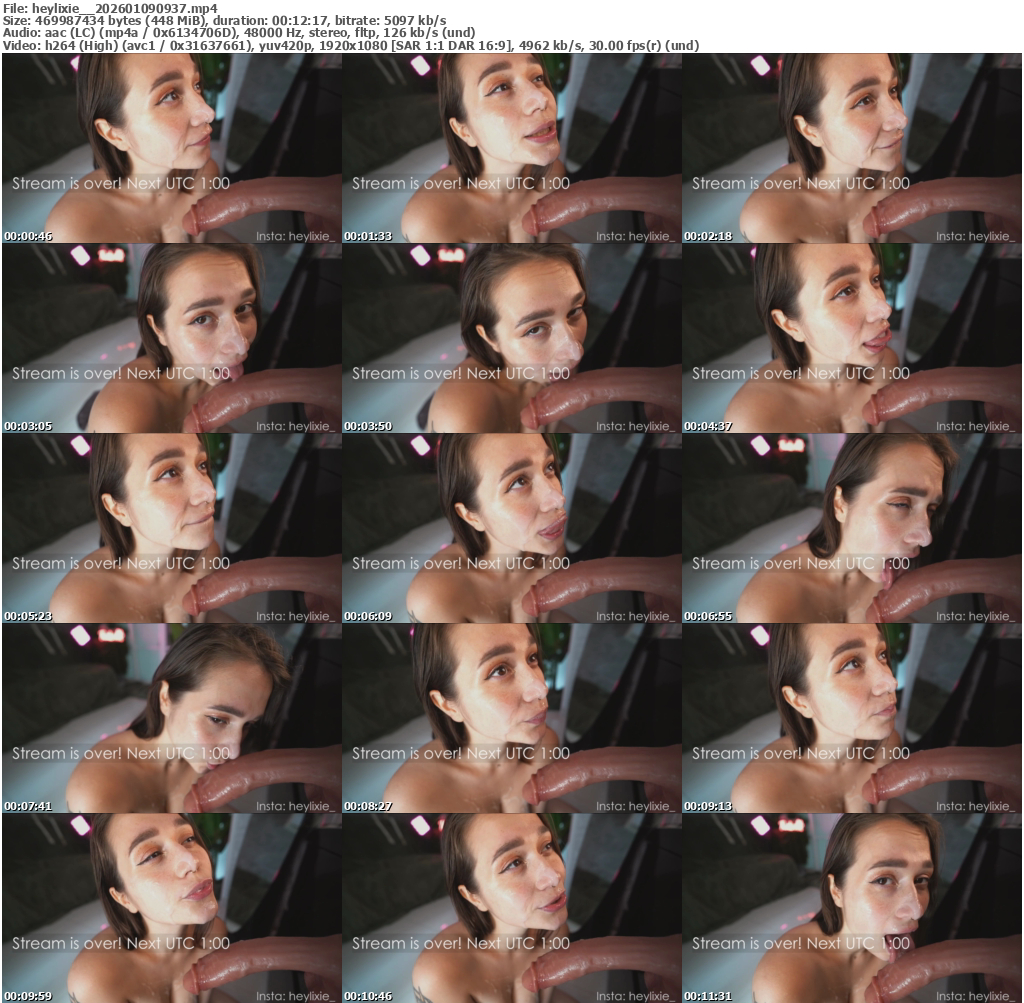Click the 'Audio: aac (LC)' header line
The image size is (1024, 1003).
coord(239,33)
